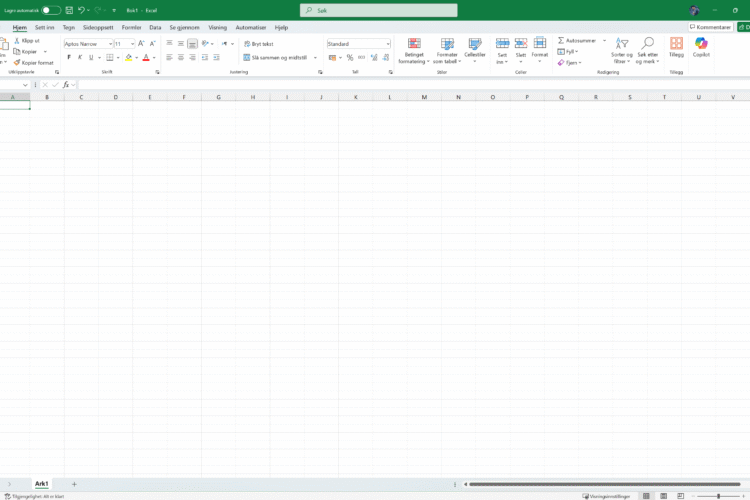The image size is (750, 500).
Task: Click Slå sammen og midtstill button
Action: point(276,57)
